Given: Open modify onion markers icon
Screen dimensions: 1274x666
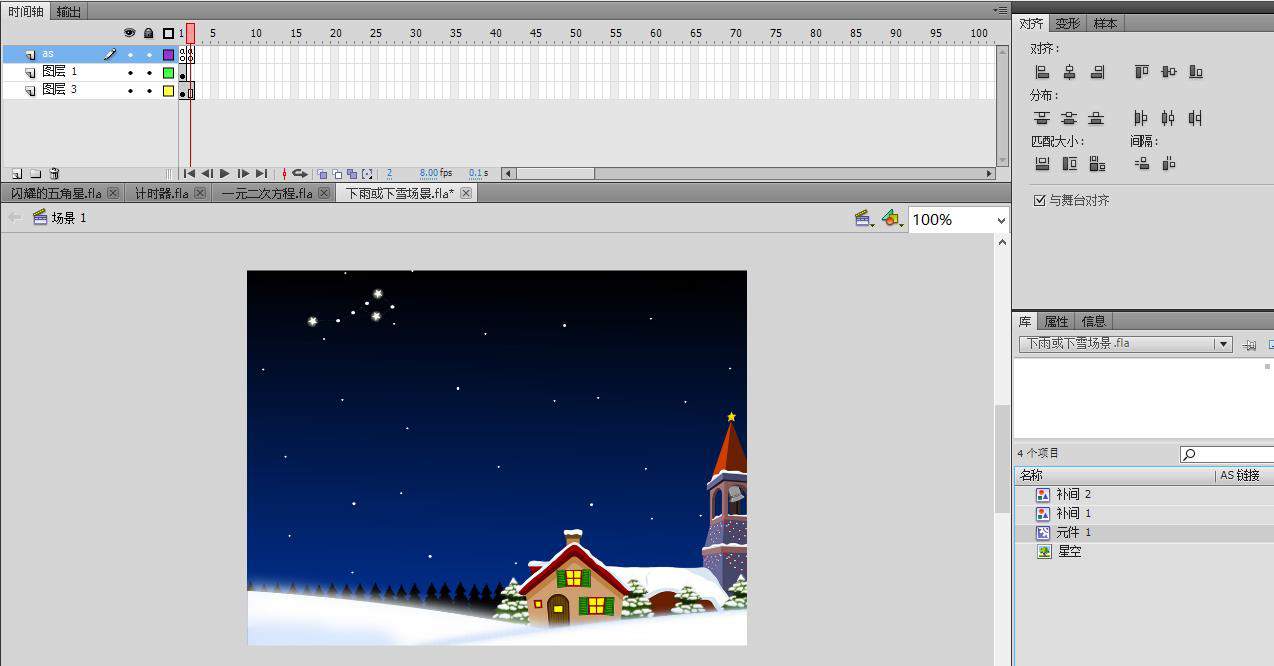Looking at the screenshot, I should click(367, 174).
